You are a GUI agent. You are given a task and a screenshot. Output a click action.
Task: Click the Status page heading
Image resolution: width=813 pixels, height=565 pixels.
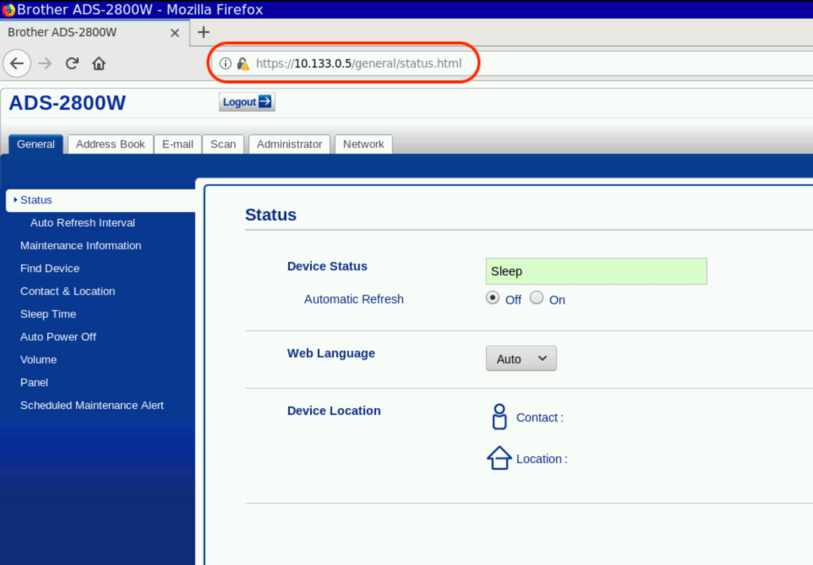[x=271, y=215]
